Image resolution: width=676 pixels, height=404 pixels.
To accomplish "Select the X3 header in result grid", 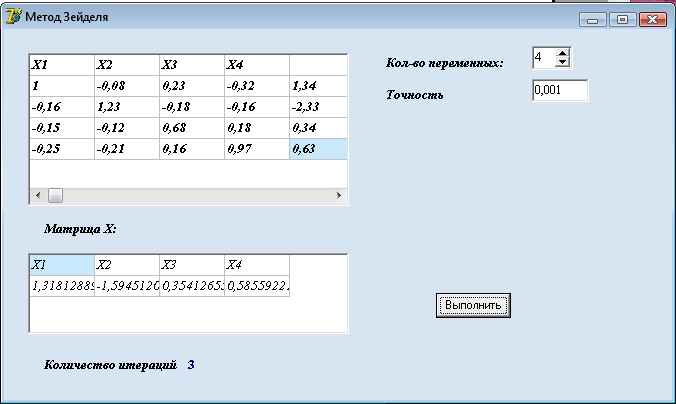I will (x=192, y=265).
